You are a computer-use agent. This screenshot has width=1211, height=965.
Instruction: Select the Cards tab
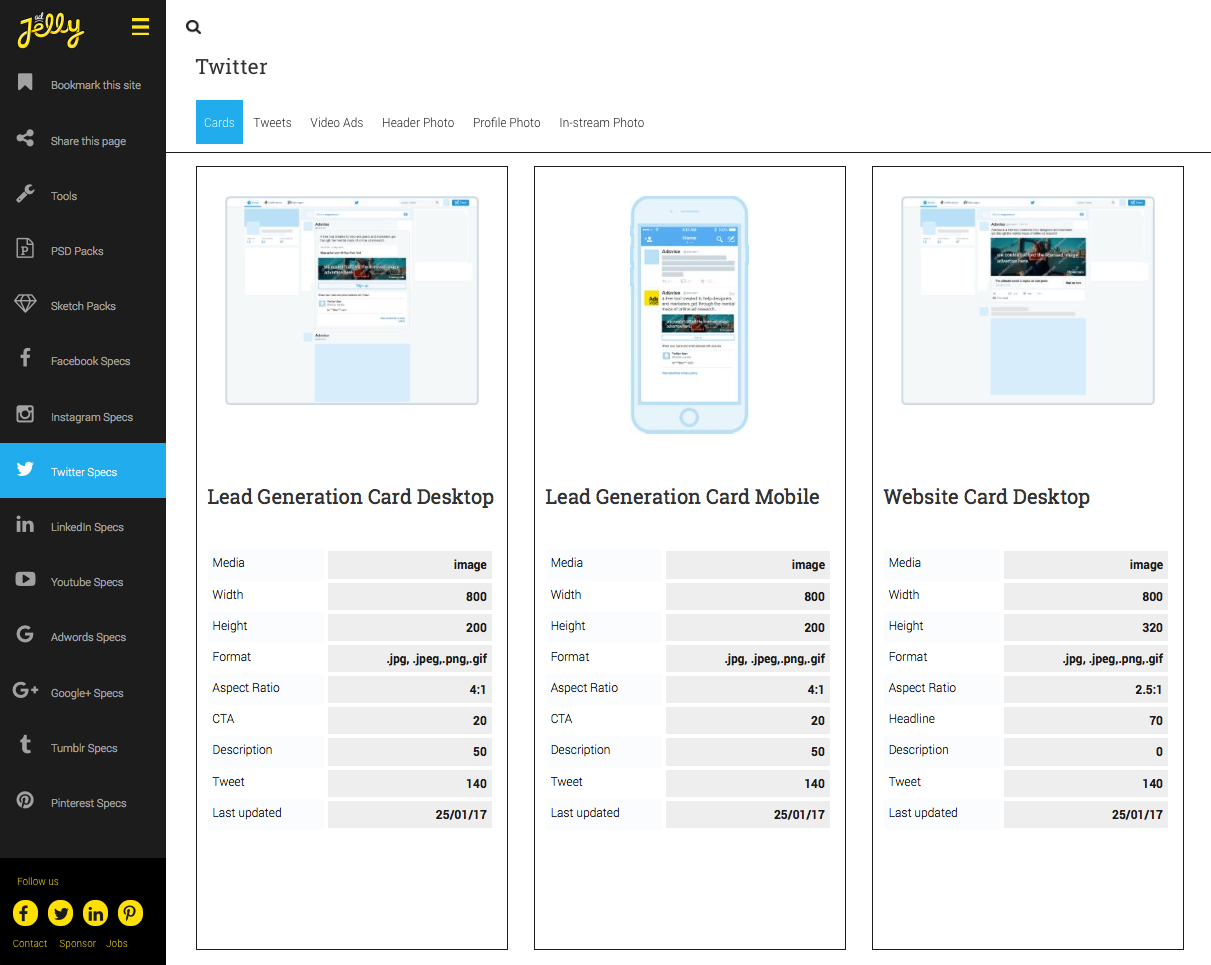click(219, 122)
